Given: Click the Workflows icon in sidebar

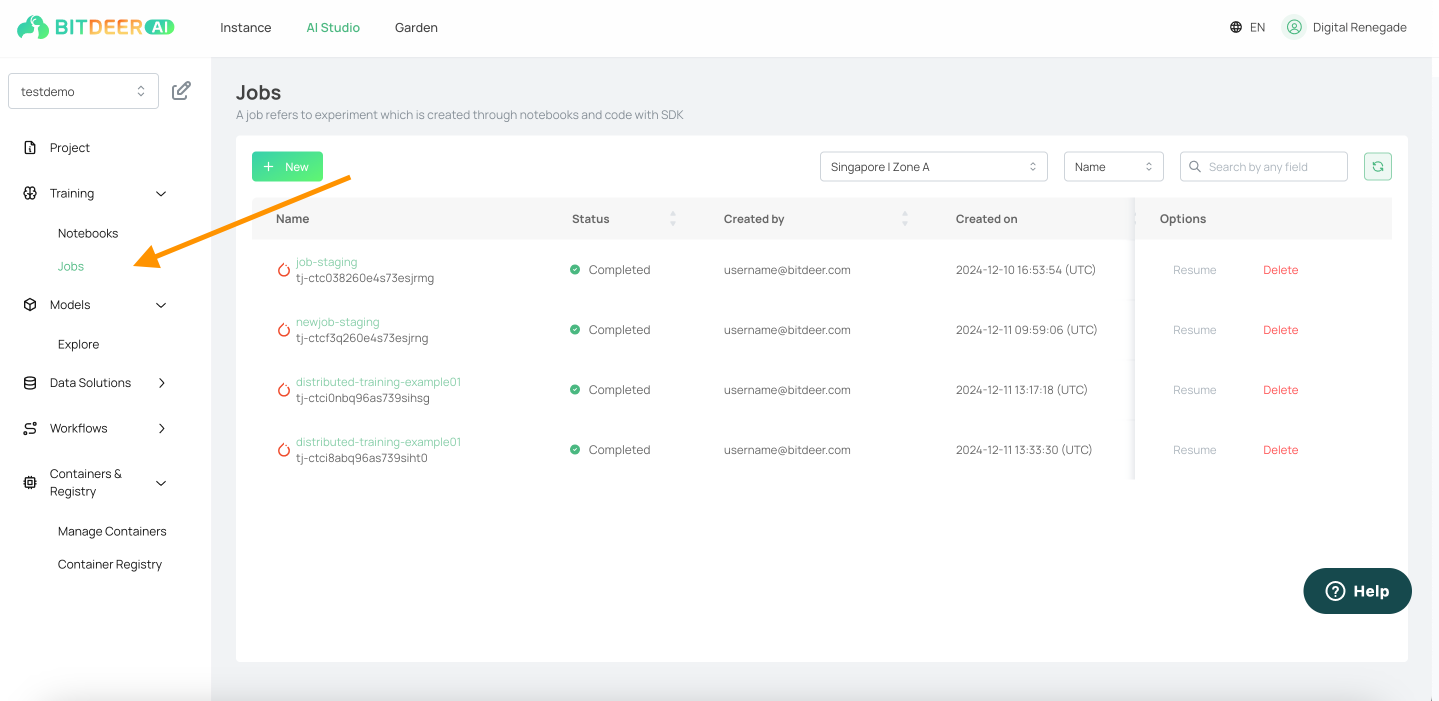Looking at the screenshot, I should [x=30, y=428].
